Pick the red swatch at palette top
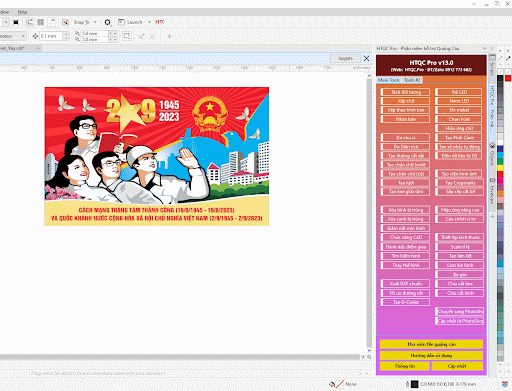512x391 pixels. coord(508,78)
